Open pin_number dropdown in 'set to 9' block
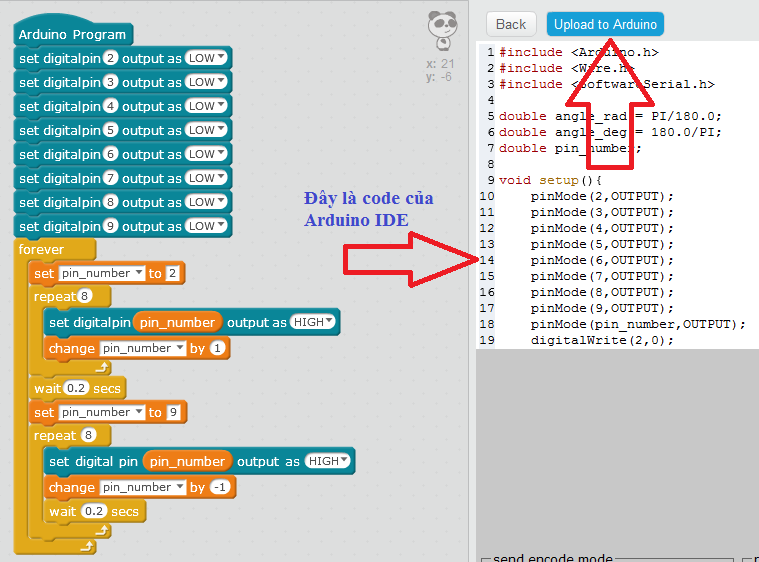 click(x=102, y=412)
